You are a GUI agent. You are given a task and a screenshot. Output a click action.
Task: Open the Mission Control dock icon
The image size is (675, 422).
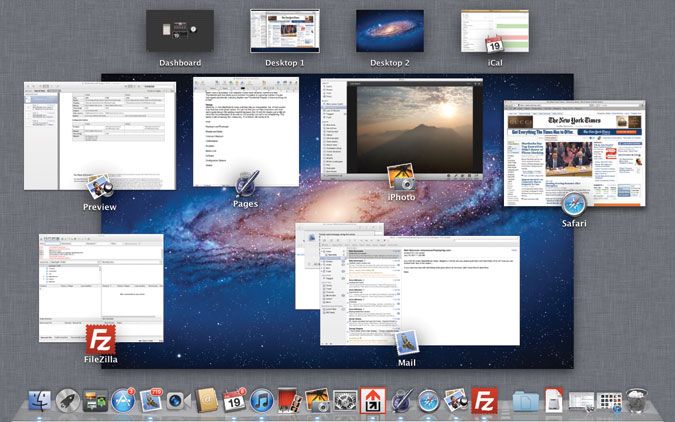click(x=96, y=402)
